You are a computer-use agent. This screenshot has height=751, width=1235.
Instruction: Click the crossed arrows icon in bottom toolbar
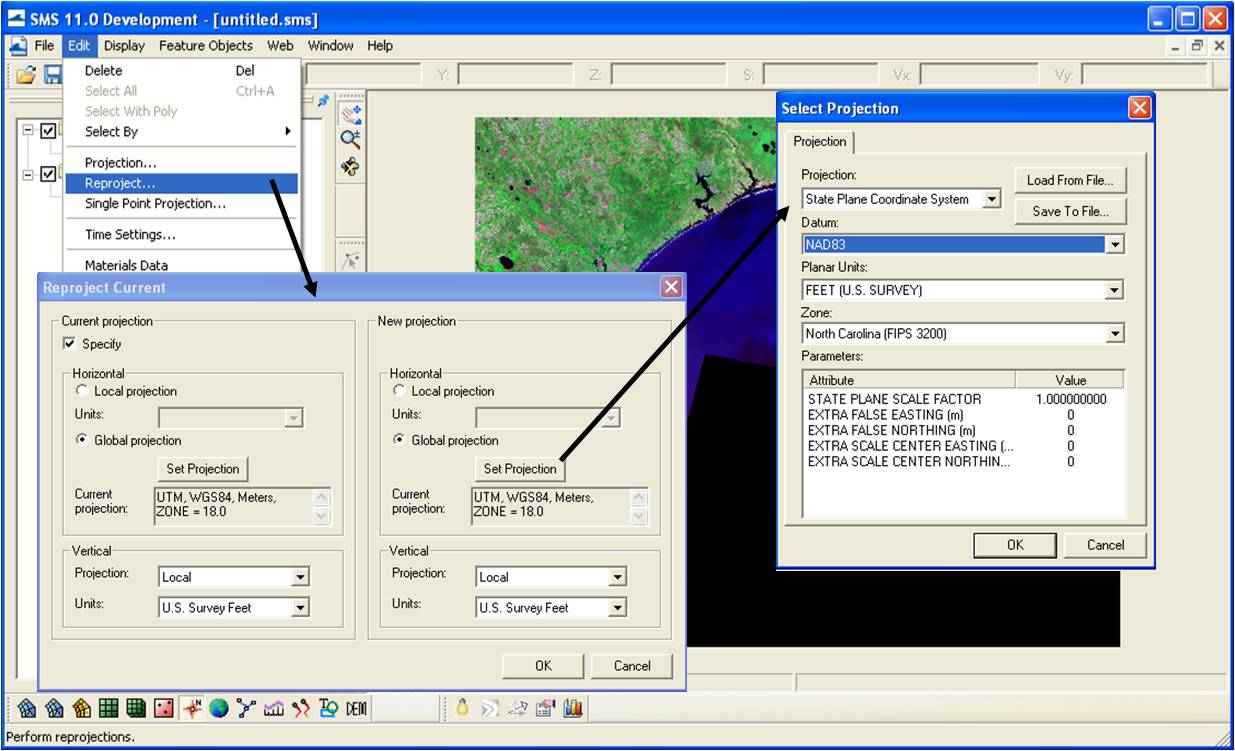(517, 709)
